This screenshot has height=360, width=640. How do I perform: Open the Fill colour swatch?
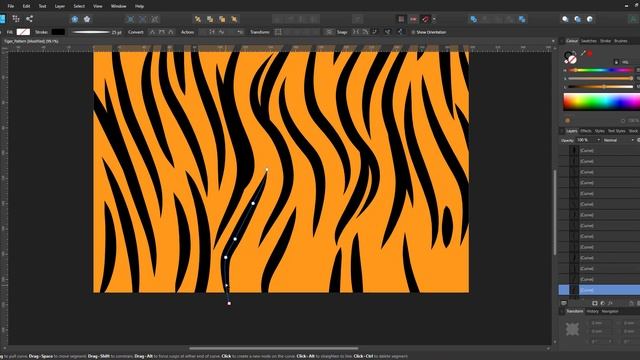click(x=23, y=32)
